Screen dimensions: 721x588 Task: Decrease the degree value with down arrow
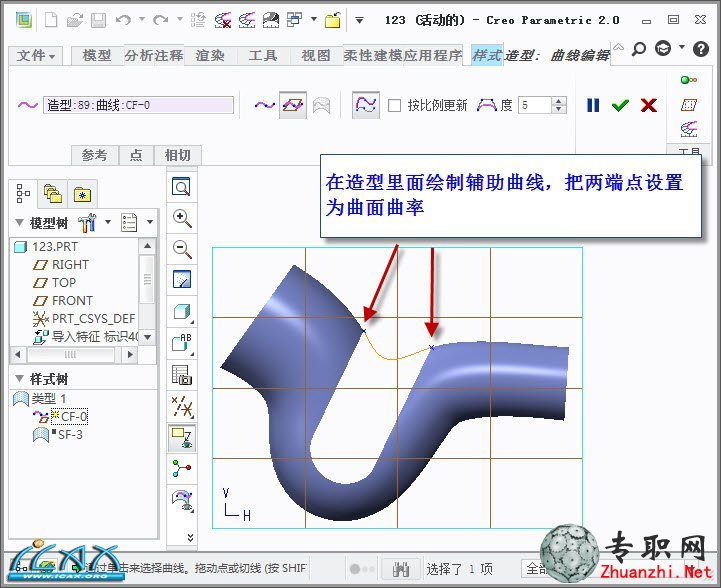pos(558,109)
